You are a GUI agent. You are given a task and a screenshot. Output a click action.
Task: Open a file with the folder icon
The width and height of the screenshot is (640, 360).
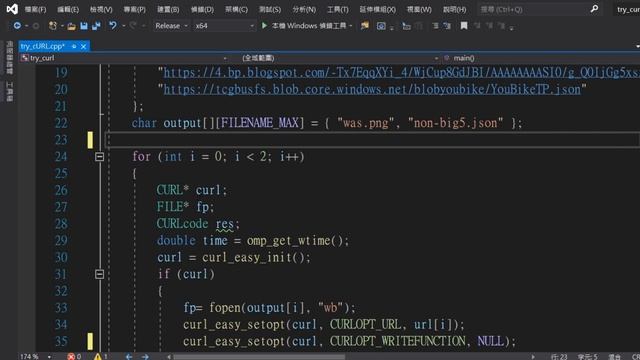tap(71, 26)
